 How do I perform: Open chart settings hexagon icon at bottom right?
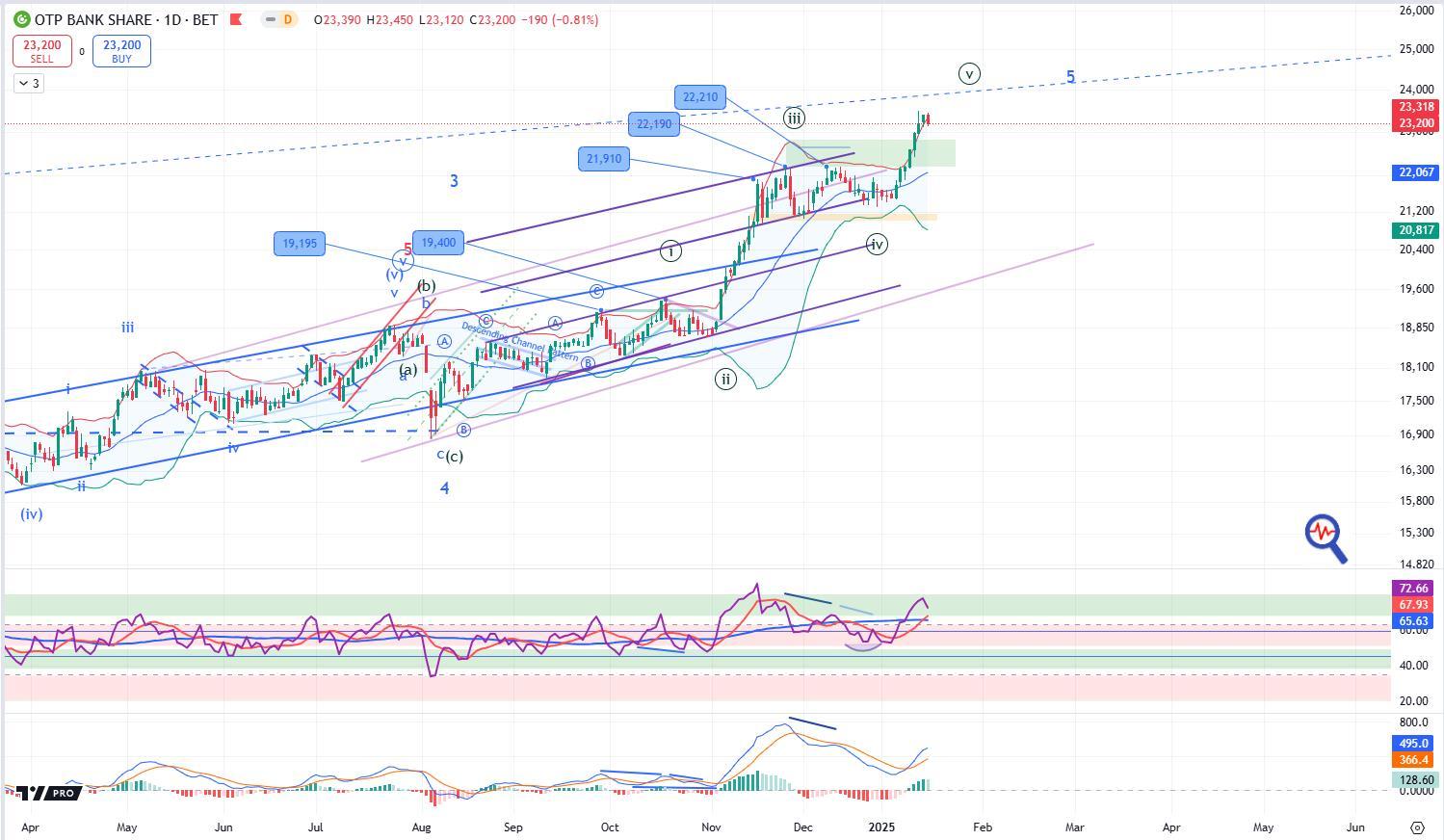[x=1417, y=827]
